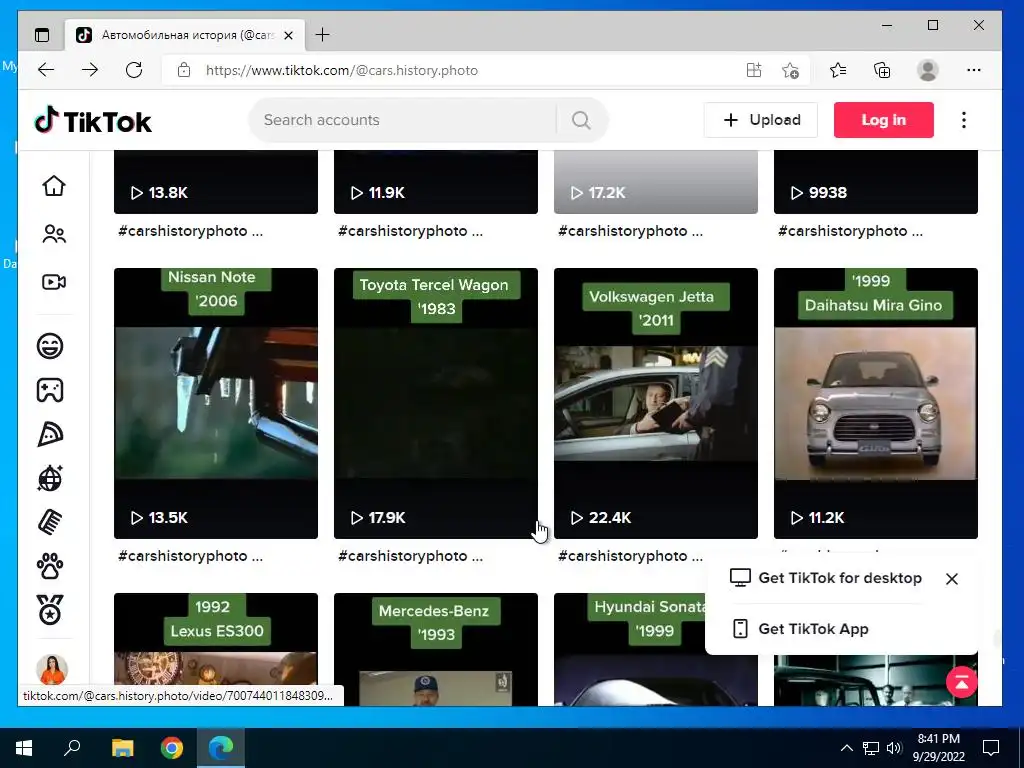This screenshot has width=1024, height=768.
Task: Click the Log in button
Action: [884, 120]
